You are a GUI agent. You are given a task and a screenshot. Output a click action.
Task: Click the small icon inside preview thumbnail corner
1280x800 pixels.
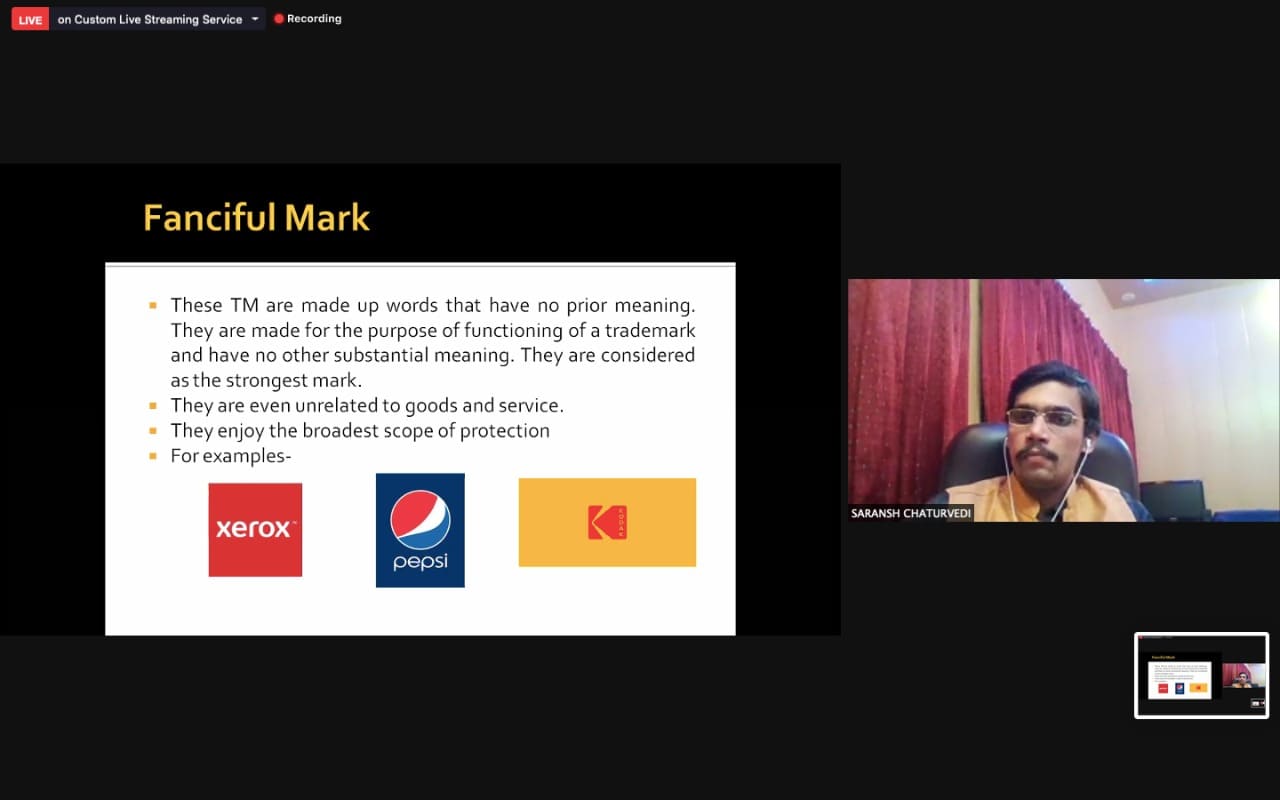coord(1257,703)
